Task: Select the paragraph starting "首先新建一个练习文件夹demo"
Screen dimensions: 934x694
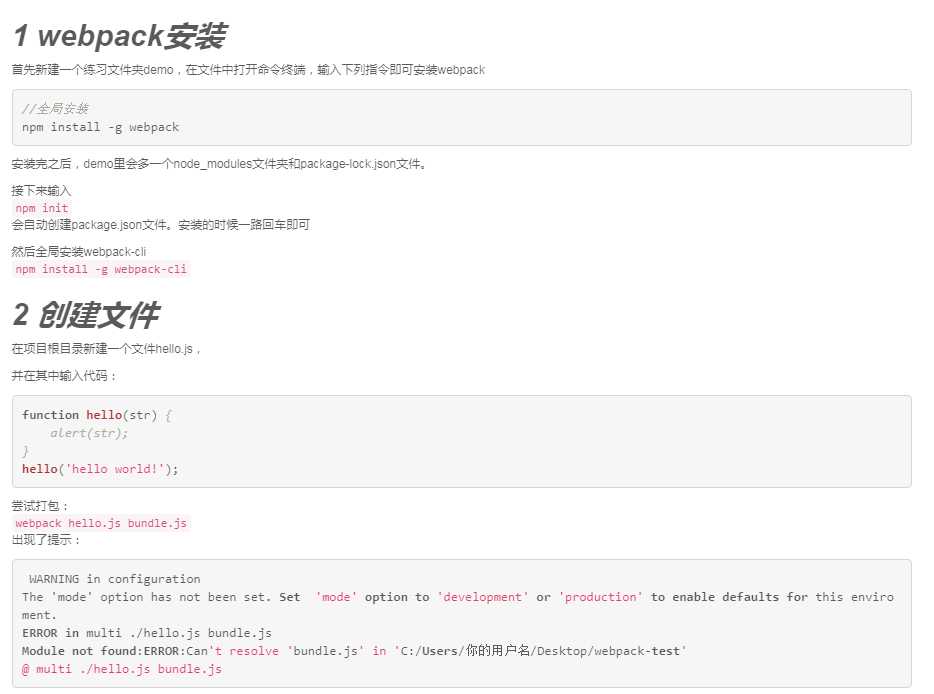Action: tap(248, 70)
